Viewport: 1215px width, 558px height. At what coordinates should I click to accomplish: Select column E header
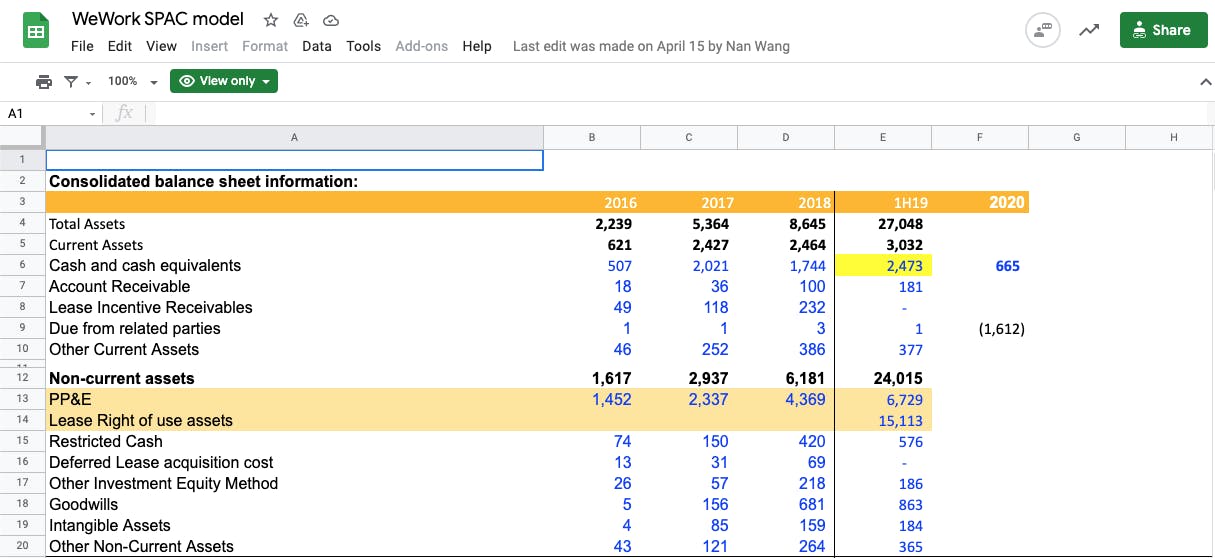883,137
